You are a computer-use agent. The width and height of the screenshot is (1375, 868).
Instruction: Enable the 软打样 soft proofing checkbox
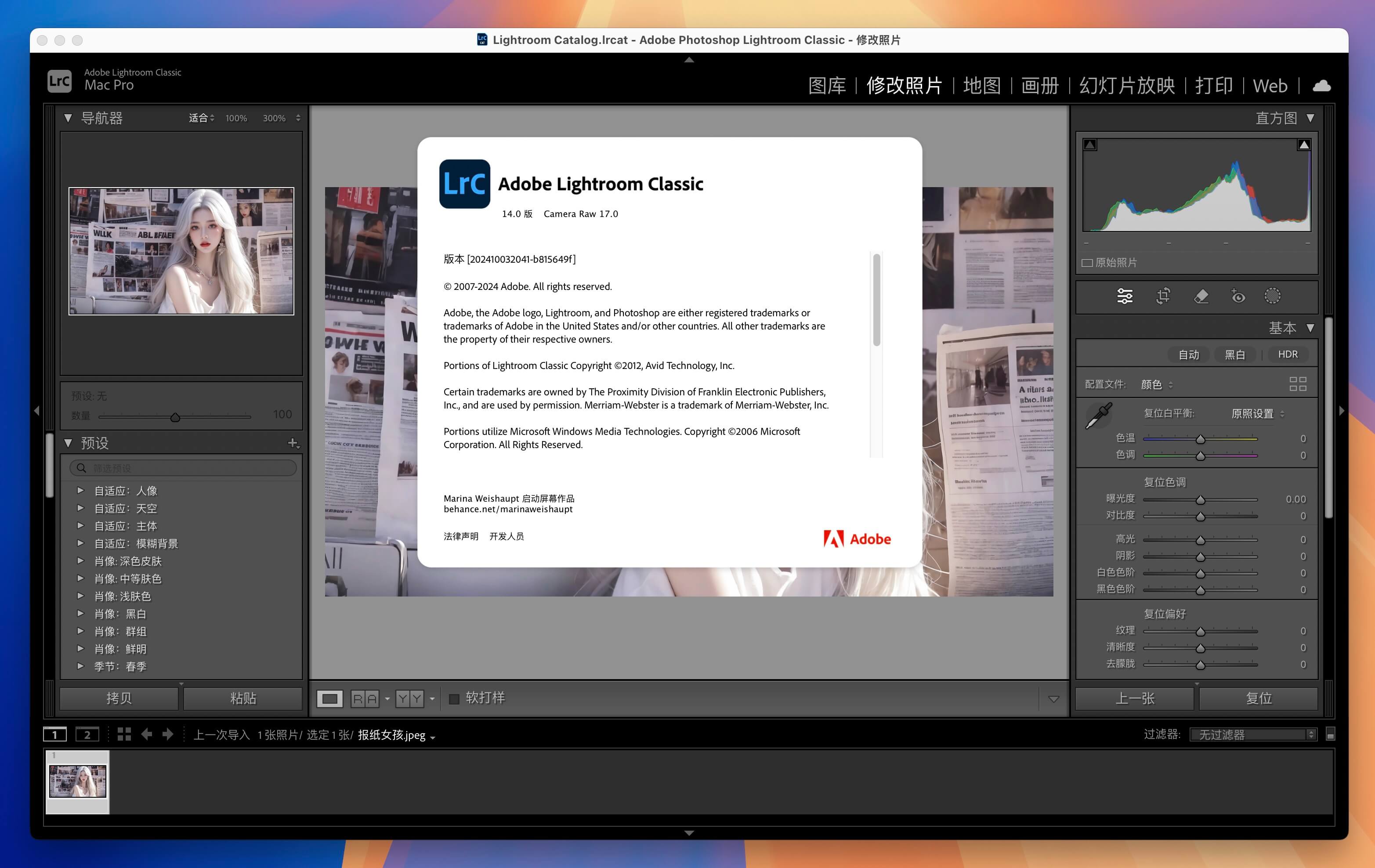pyautogui.click(x=454, y=699)
